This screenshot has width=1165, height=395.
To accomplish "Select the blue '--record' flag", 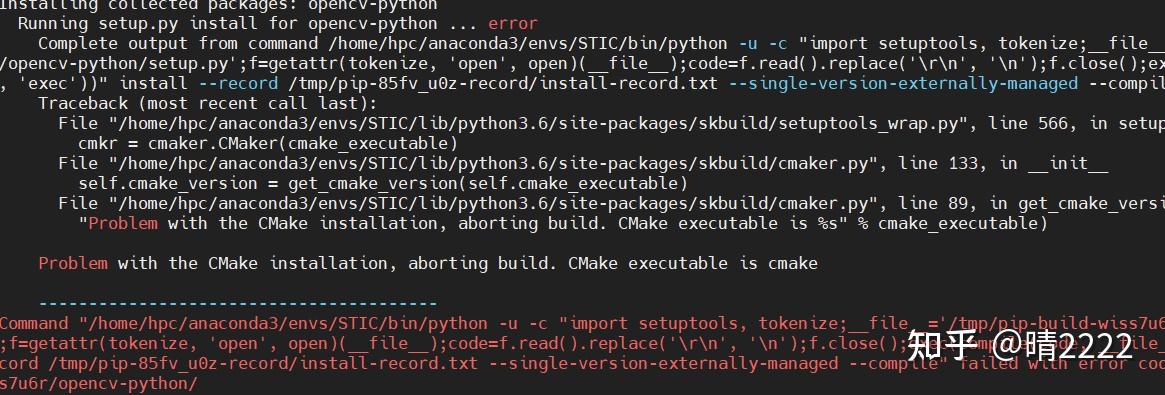I will pos(248,83).
